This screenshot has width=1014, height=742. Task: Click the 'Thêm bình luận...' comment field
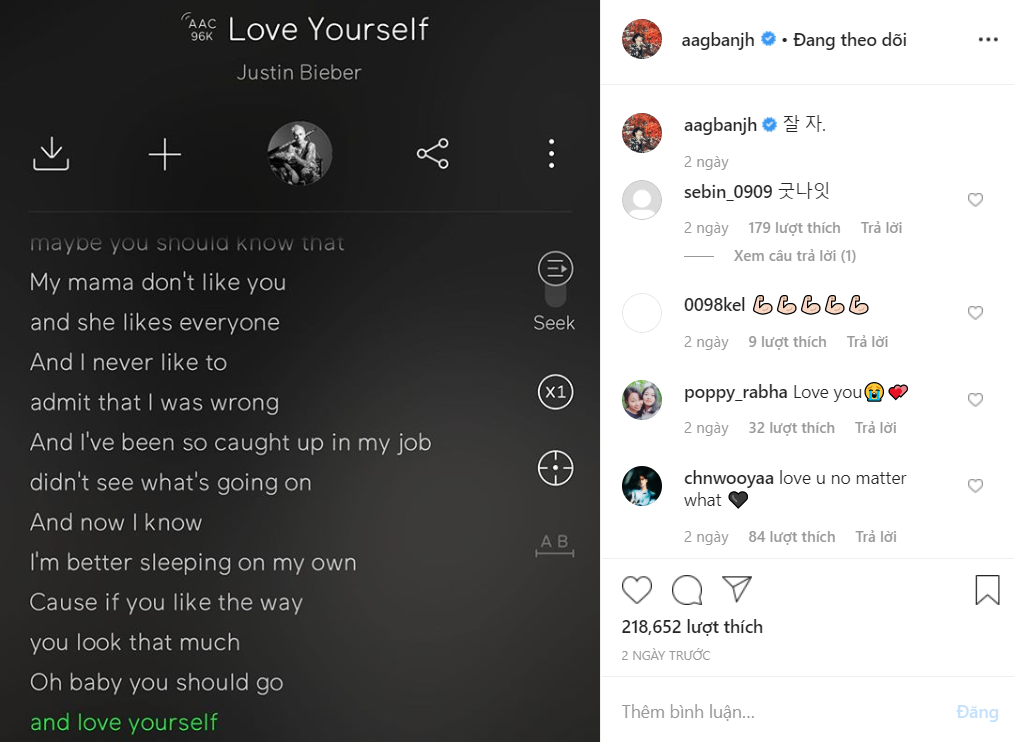pyautogui.click(x=780, y=712)
